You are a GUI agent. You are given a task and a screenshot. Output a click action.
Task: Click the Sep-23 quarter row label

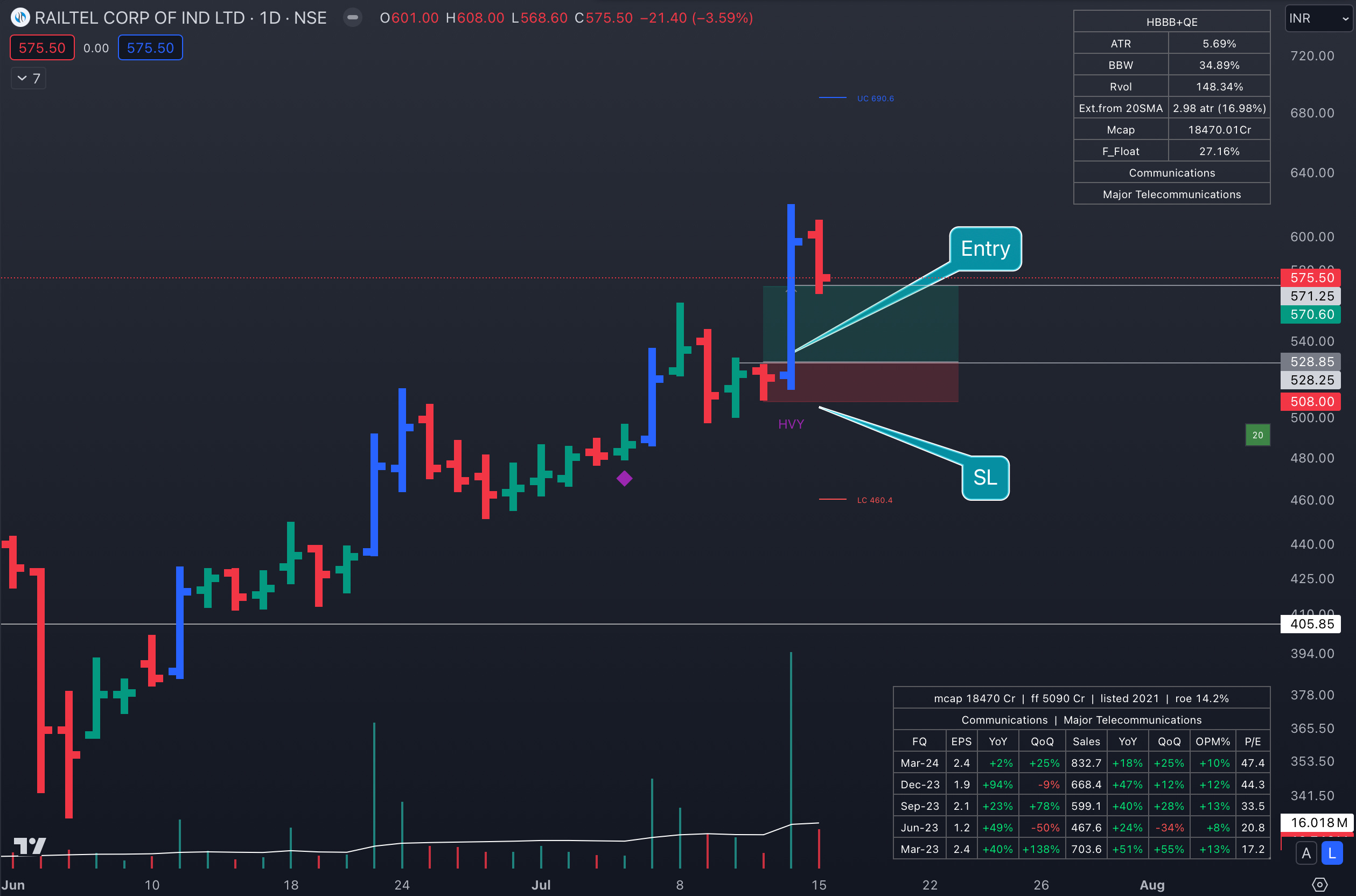coord(919,806)
